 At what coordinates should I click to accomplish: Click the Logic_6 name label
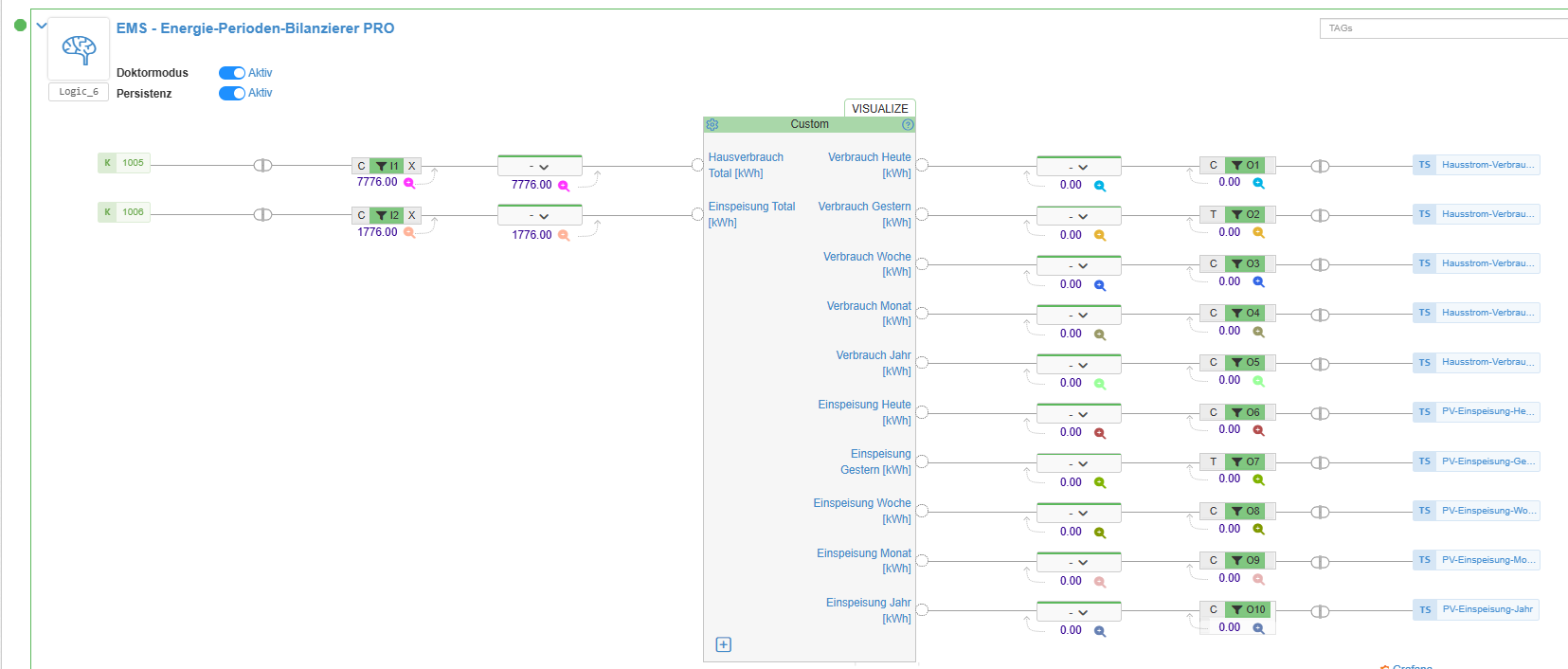[79, 92]
